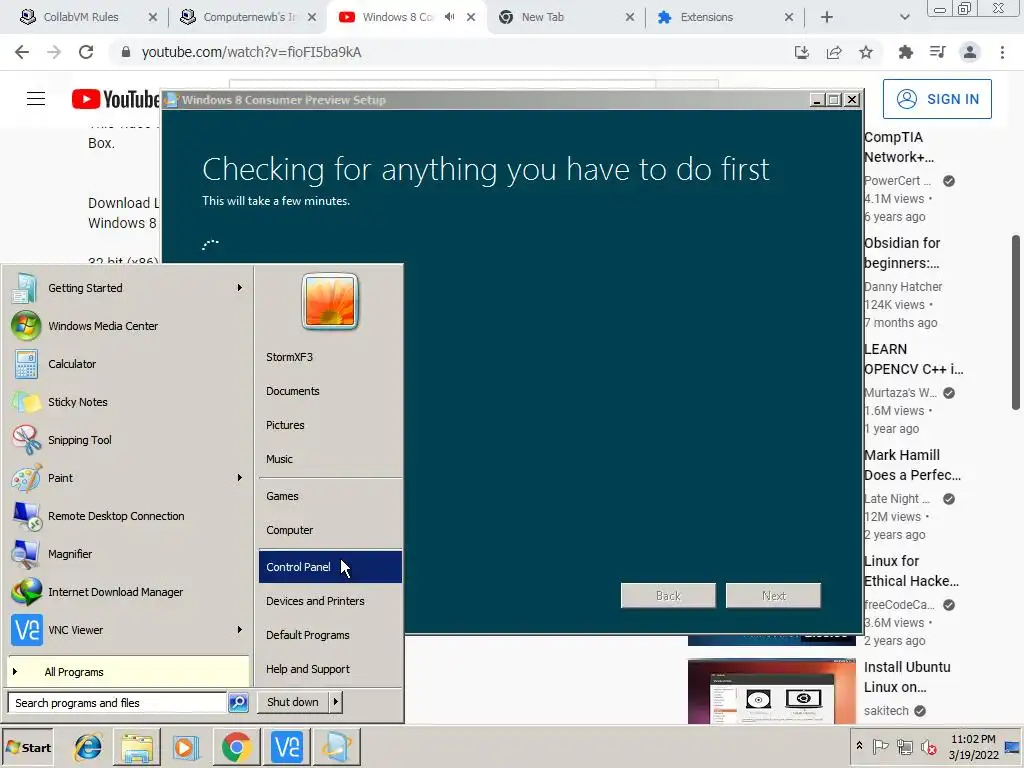1024x768 pixels.
Task: Reload the YouTube page
Action: (x=86, y=52)
